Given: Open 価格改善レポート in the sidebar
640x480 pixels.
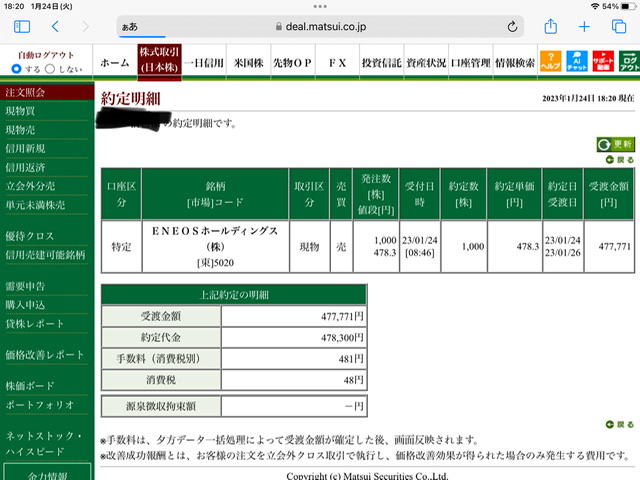Looking at the screenshot, I should point(44,355).
